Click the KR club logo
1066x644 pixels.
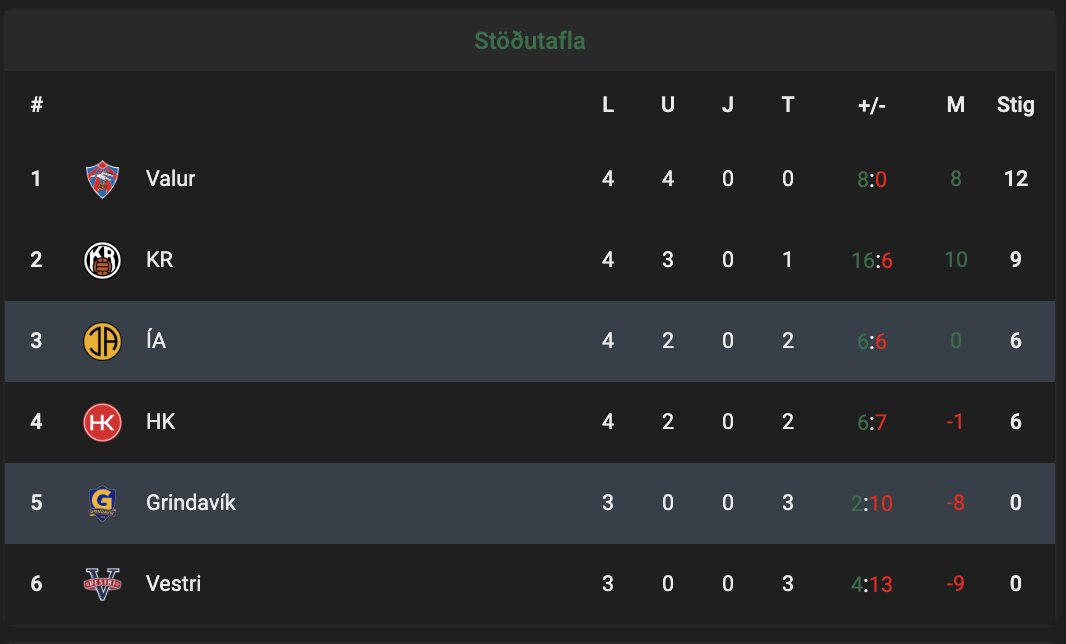coord(103,260)
